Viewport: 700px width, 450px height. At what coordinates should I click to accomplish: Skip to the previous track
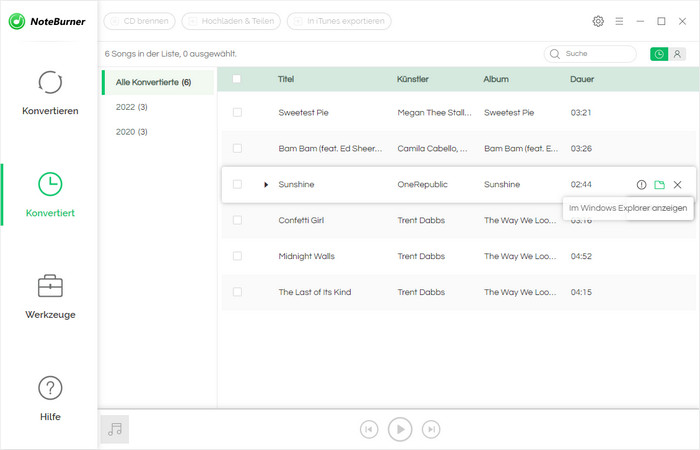(369, 429)
